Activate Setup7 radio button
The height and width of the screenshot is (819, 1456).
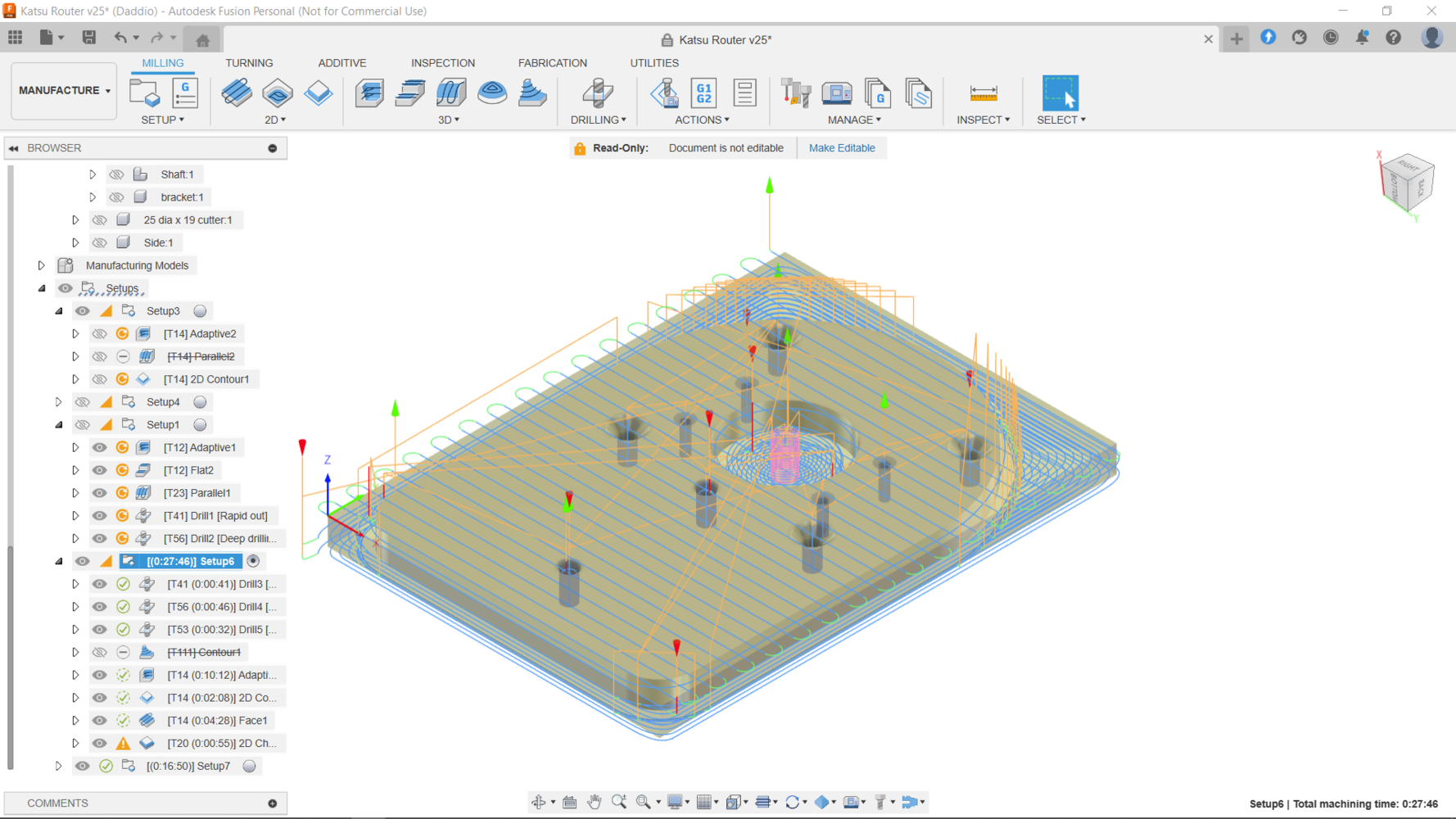pyautogui.click(x=250, y=766)
